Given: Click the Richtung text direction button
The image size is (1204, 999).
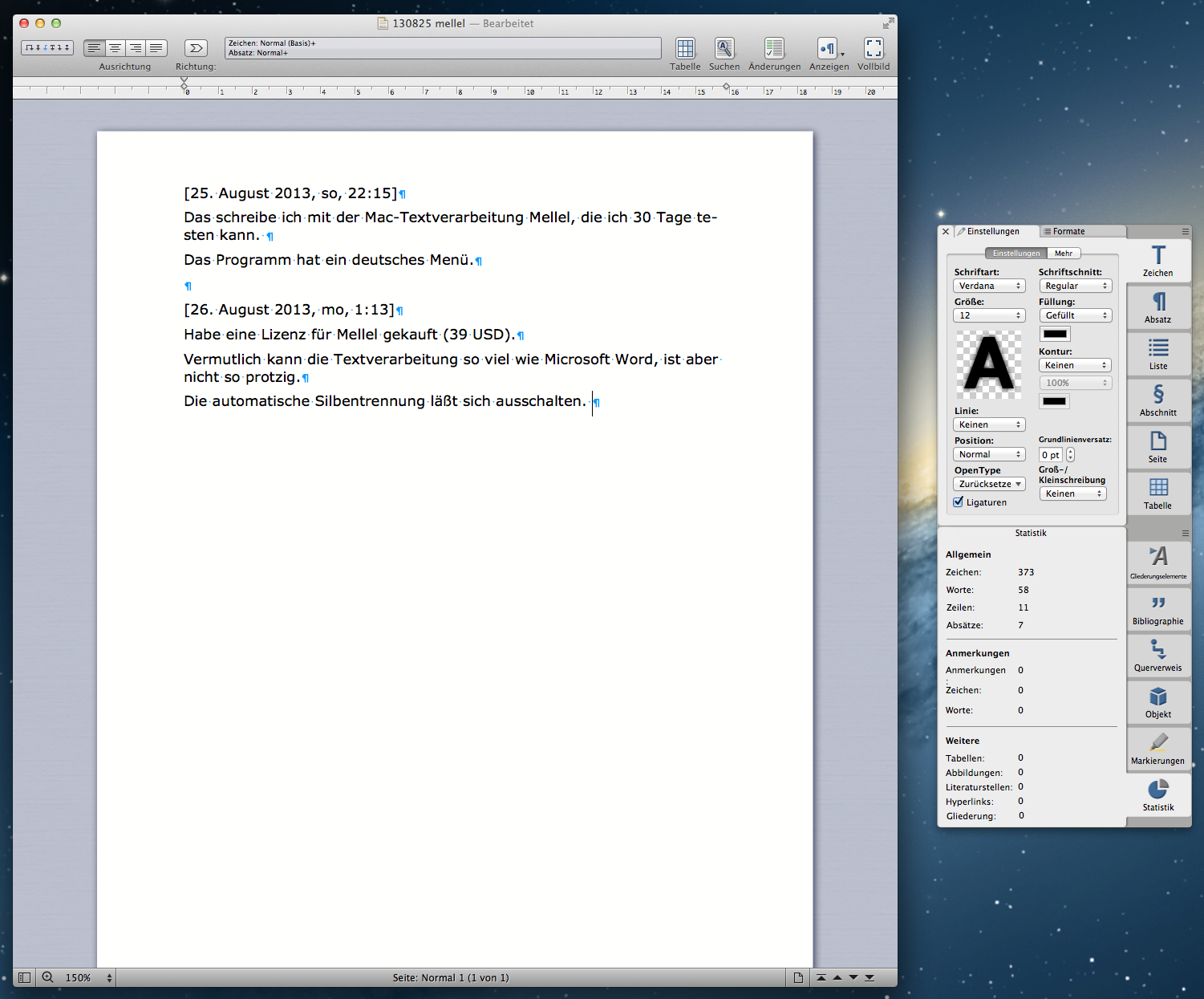Looking at the screenshot, I should [x=196, y=48].
